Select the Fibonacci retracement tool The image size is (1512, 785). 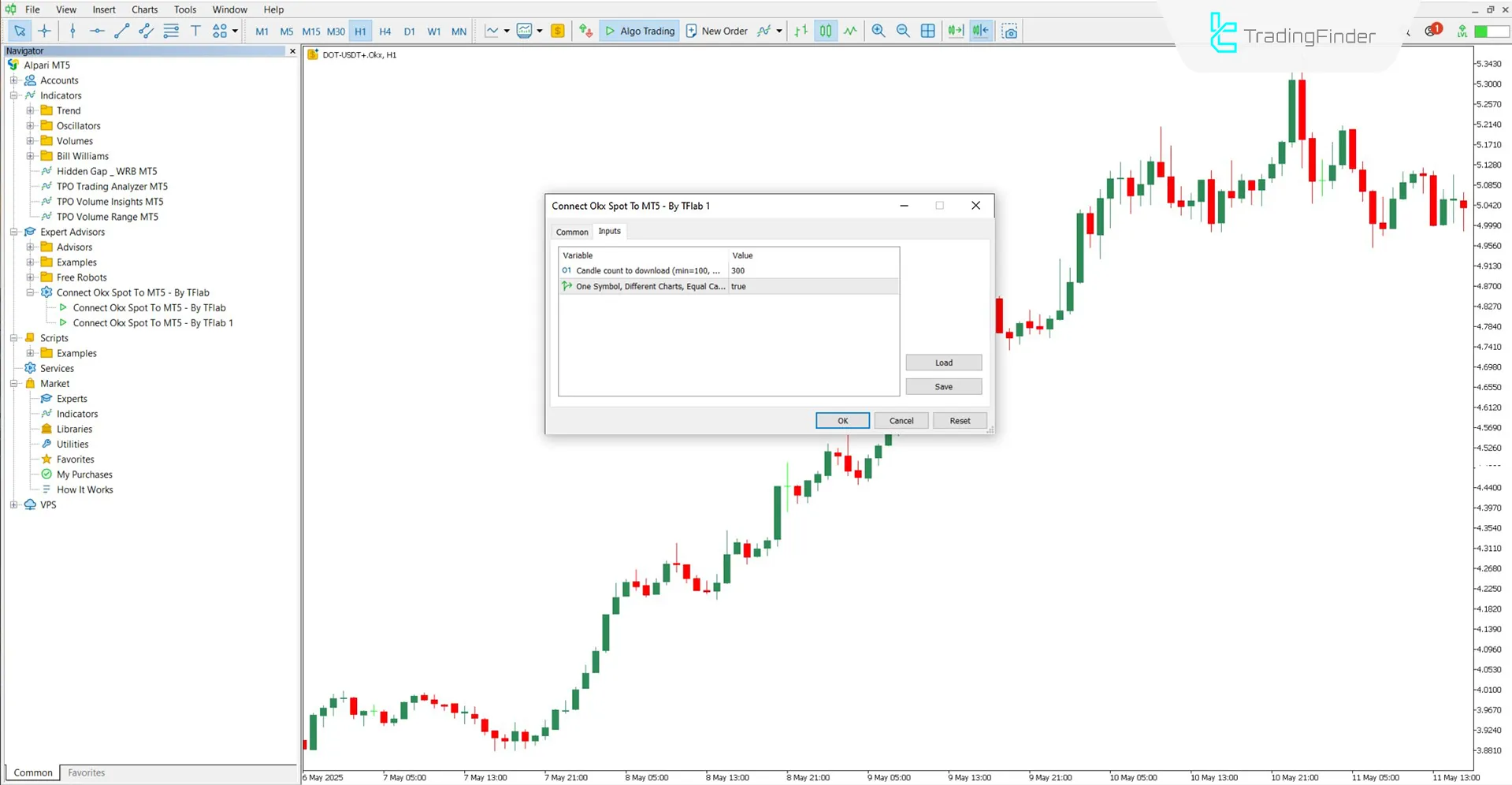(x=171, y=31)
